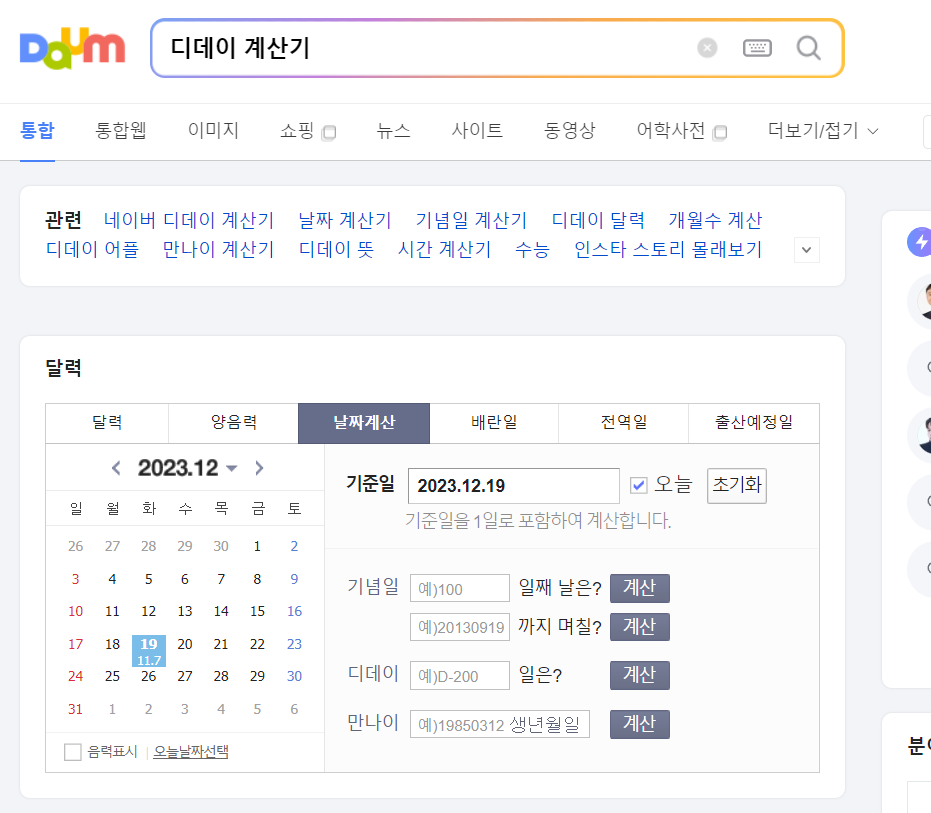Expand the related searches list with the chevron
Viewport: 931px width, 813px height.
click(x=806, y=250)
